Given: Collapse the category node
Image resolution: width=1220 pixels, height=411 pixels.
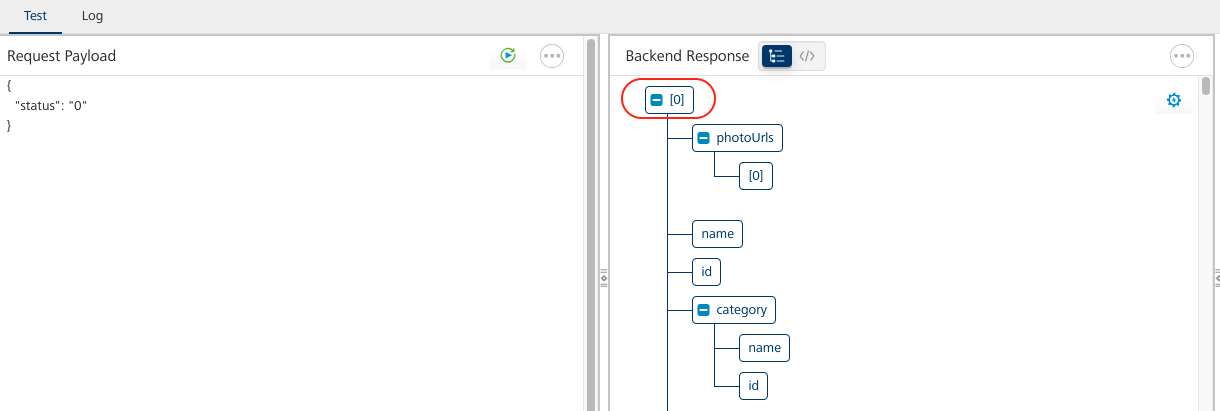Looking at the screenshot, I should 703,309.
